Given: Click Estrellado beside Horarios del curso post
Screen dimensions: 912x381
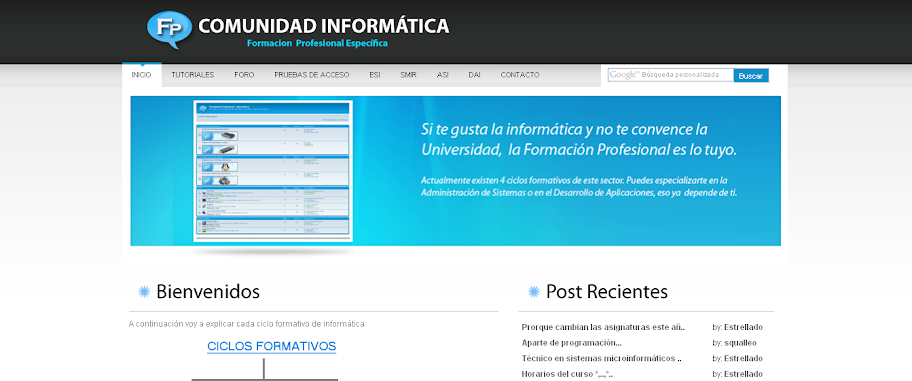Looking at the screenshot, I should [x=743, y=374].
